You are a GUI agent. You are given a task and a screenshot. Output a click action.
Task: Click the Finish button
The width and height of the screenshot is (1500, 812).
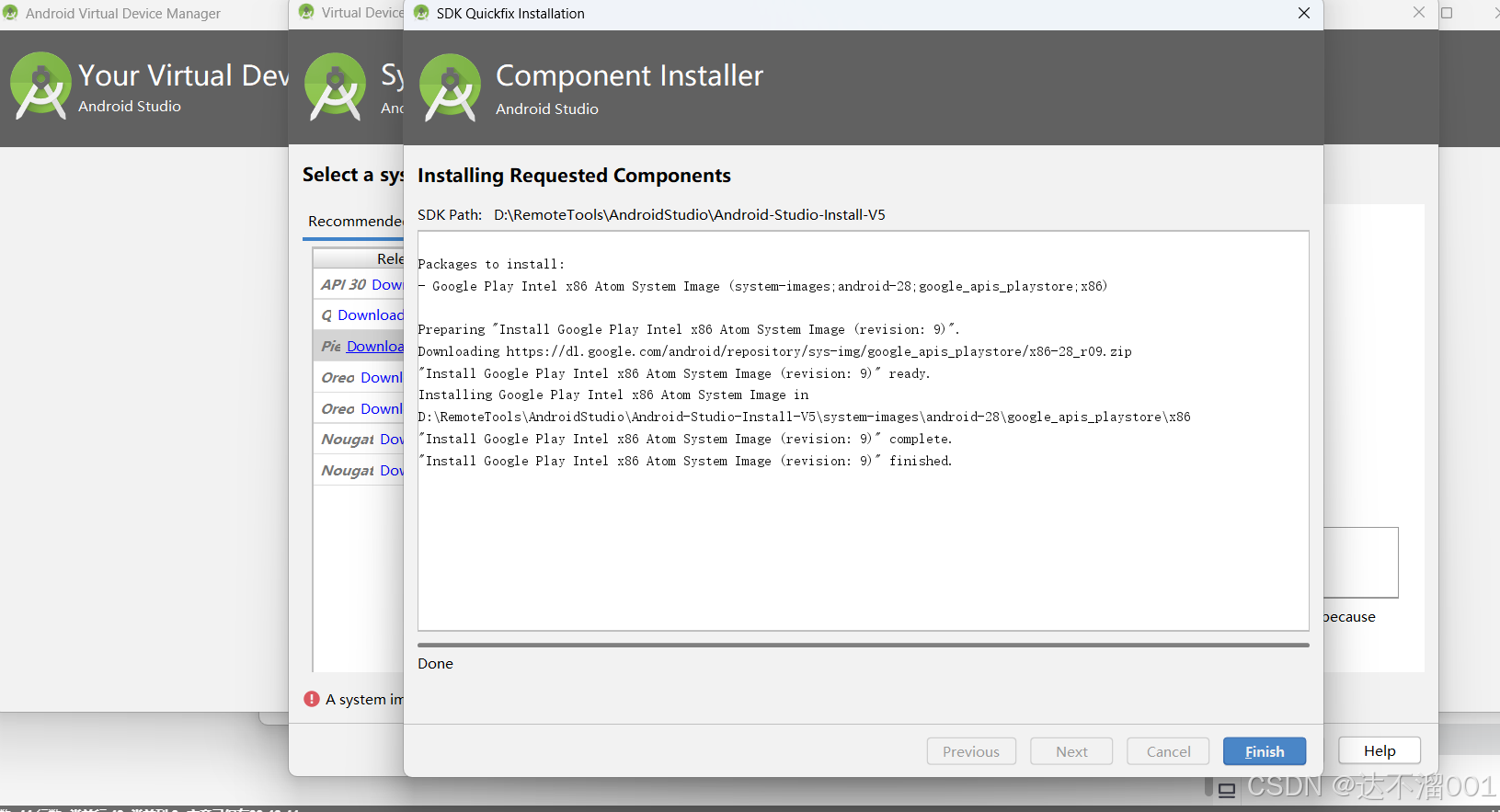tap(1265, 751)
